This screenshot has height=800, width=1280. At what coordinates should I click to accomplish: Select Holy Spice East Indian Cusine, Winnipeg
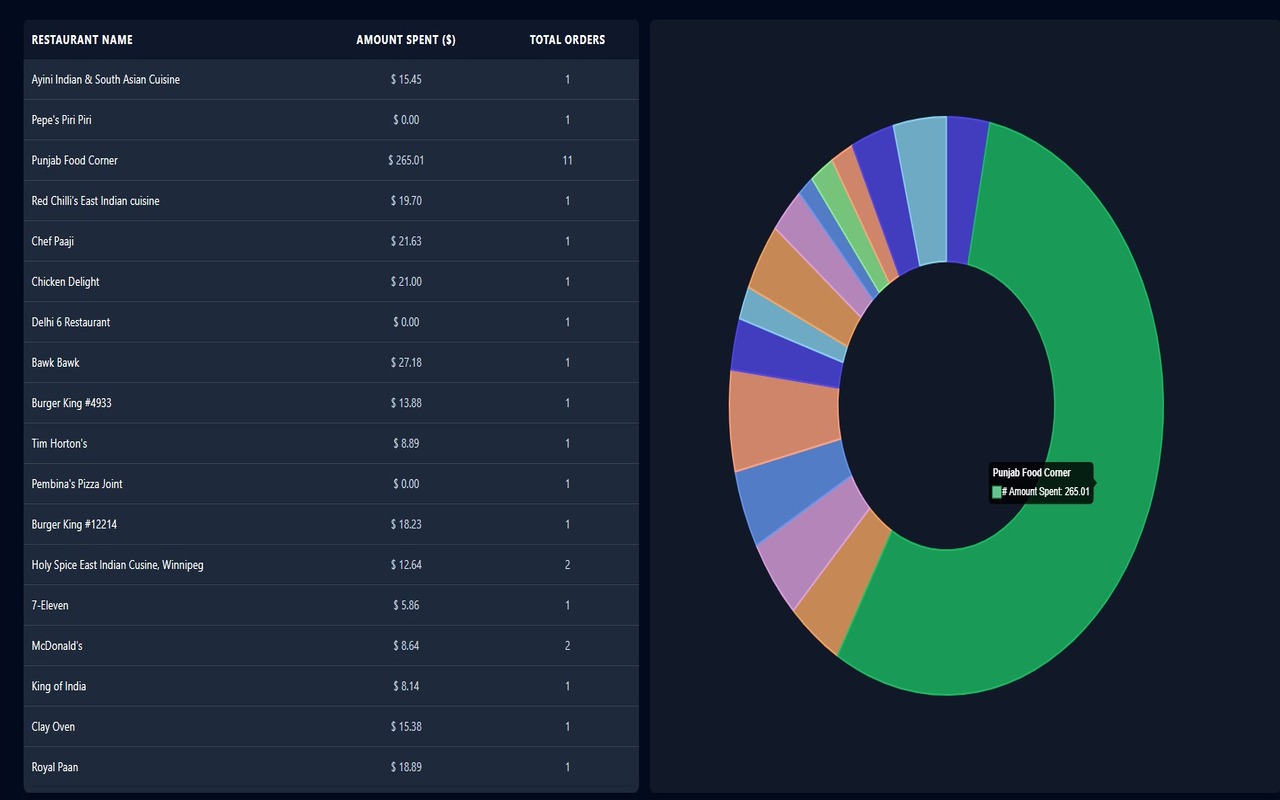[x=117, y=565]
